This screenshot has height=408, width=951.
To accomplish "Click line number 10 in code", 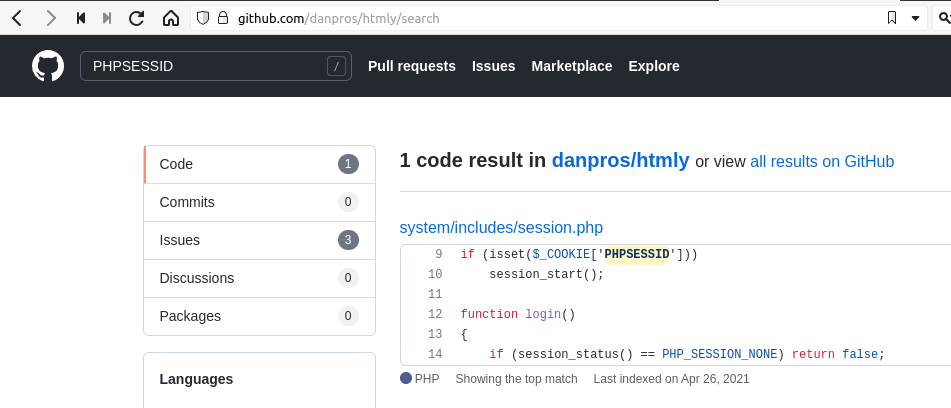I will pos(435,274).
